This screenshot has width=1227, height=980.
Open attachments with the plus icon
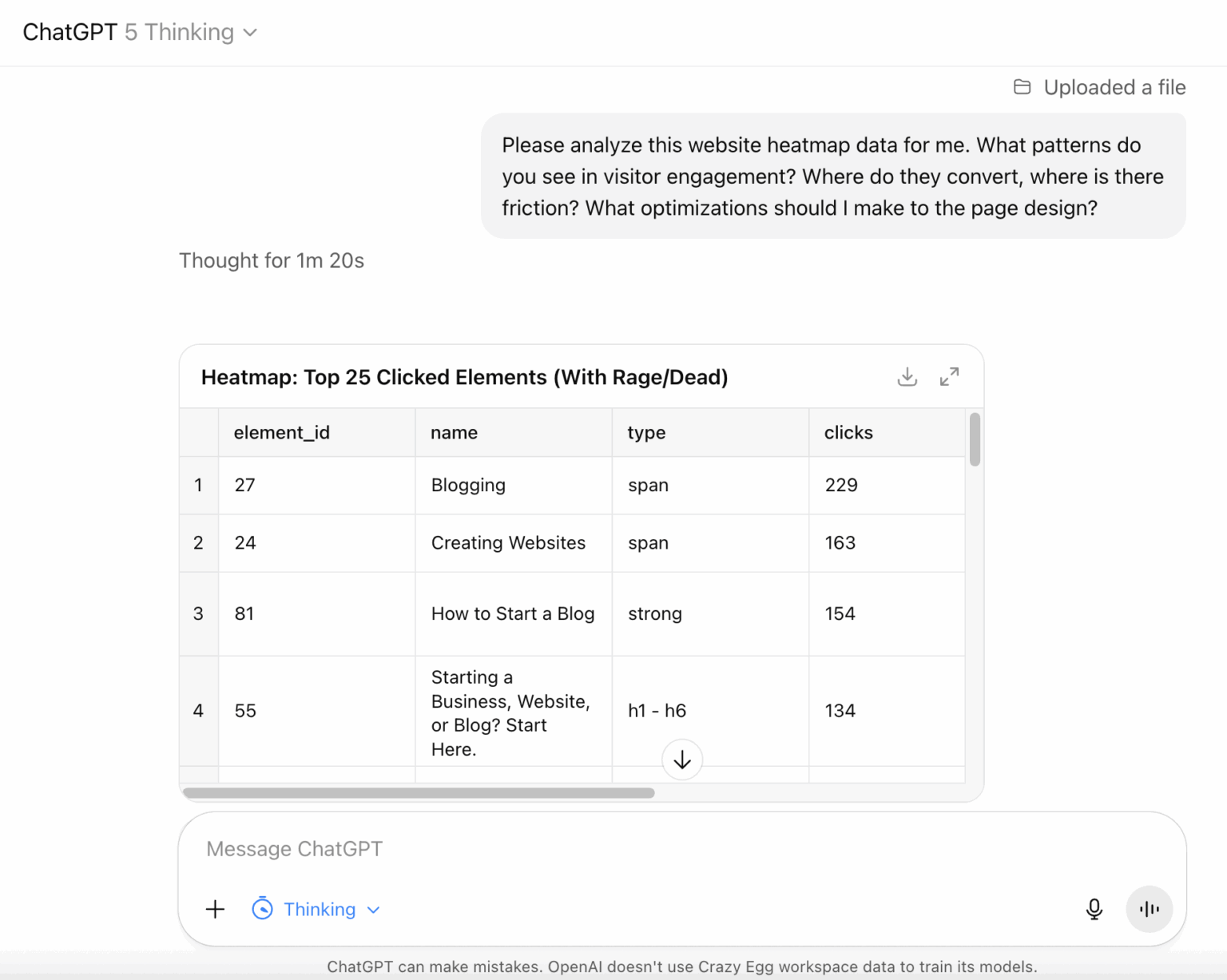pyautogui.click(x=215, y=909)
